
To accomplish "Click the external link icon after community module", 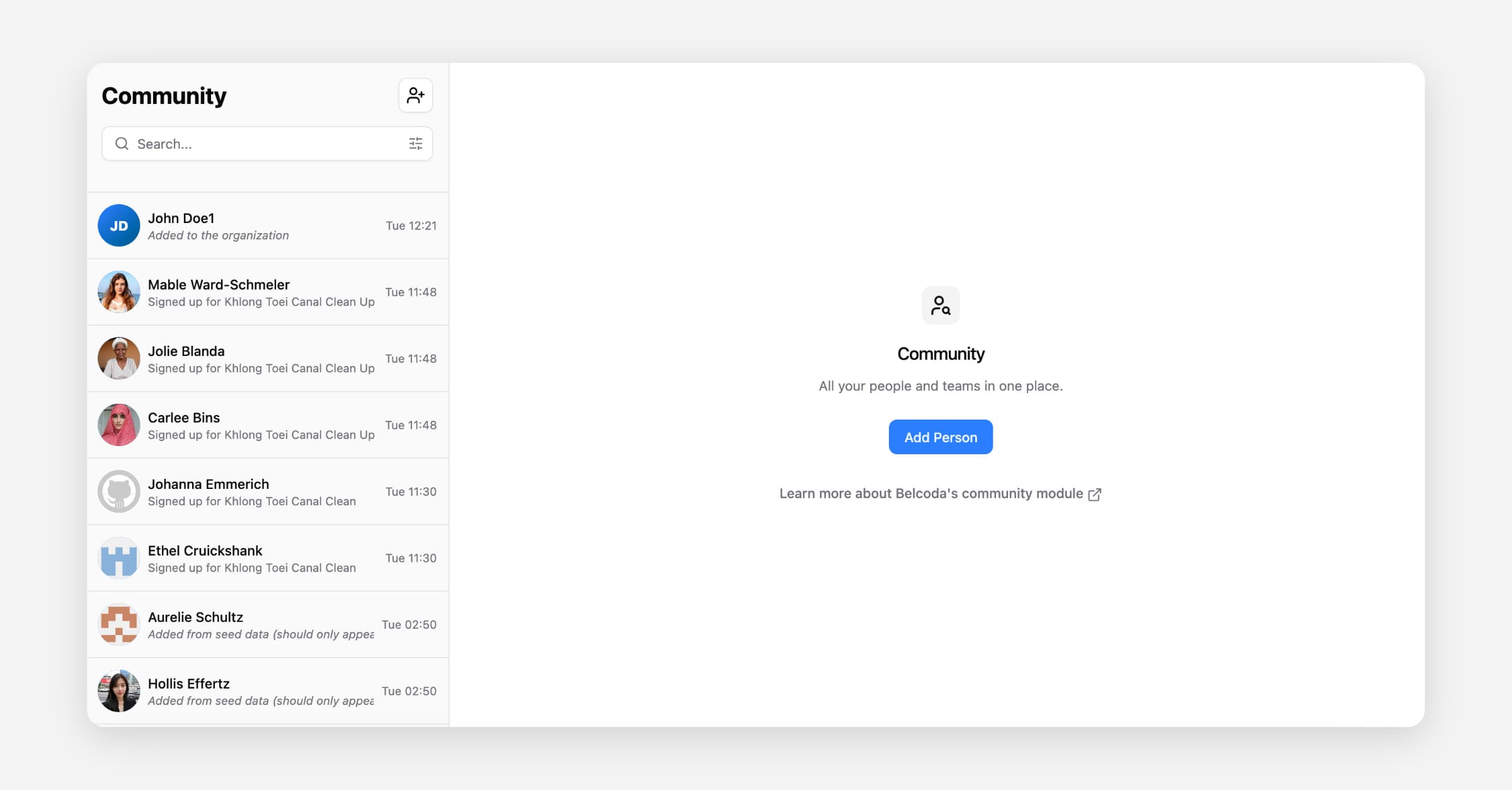I will click(x=1094, y=495).
